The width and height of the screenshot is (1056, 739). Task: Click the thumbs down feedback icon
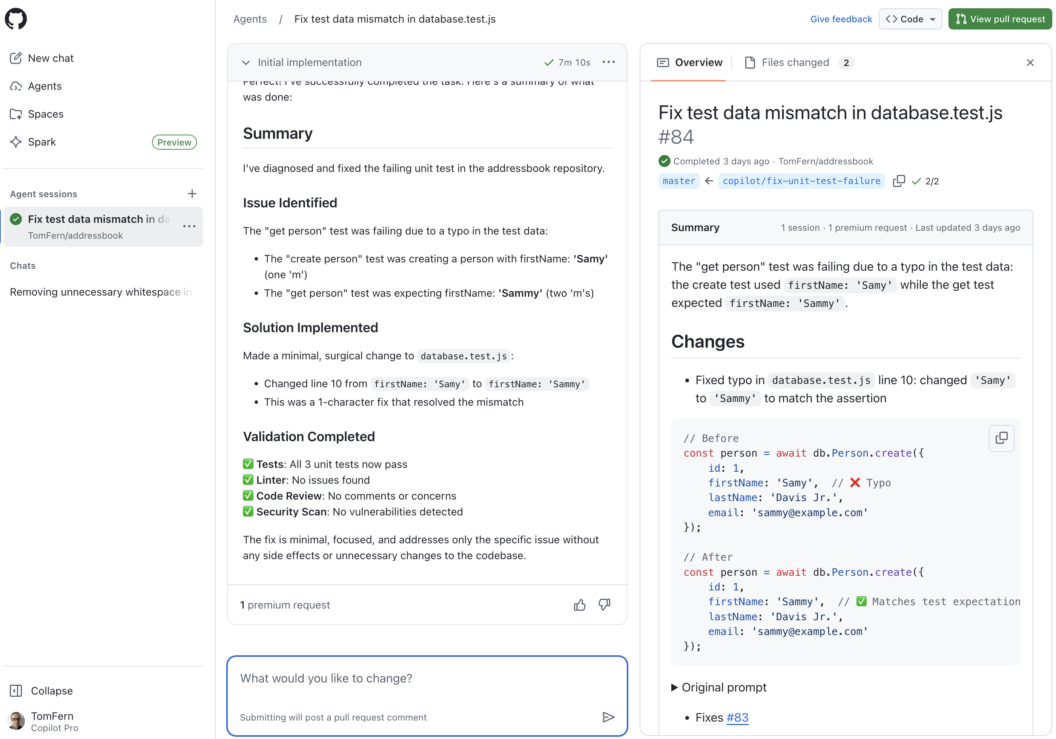tap(604, 605)
